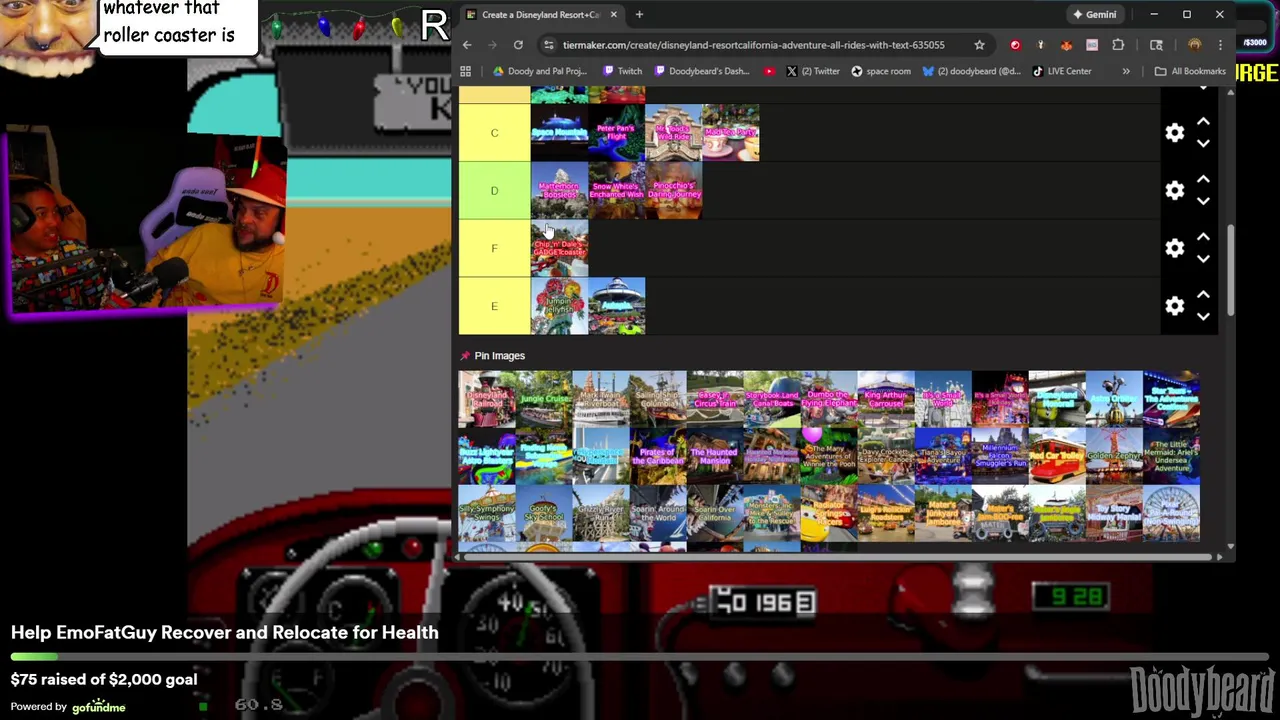
Task: Select Chip 'n' Dale's GADGETcoaster image
Action: 559,248
